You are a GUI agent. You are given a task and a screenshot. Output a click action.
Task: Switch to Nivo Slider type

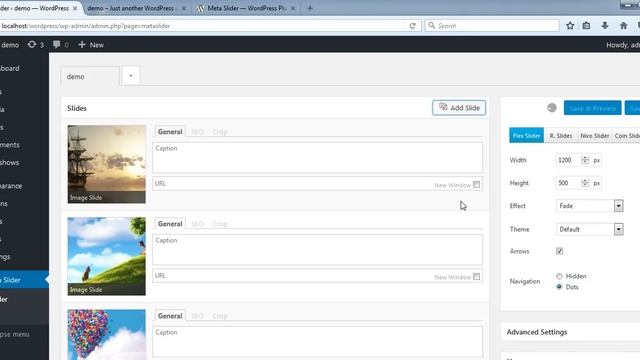coord(594,136)
